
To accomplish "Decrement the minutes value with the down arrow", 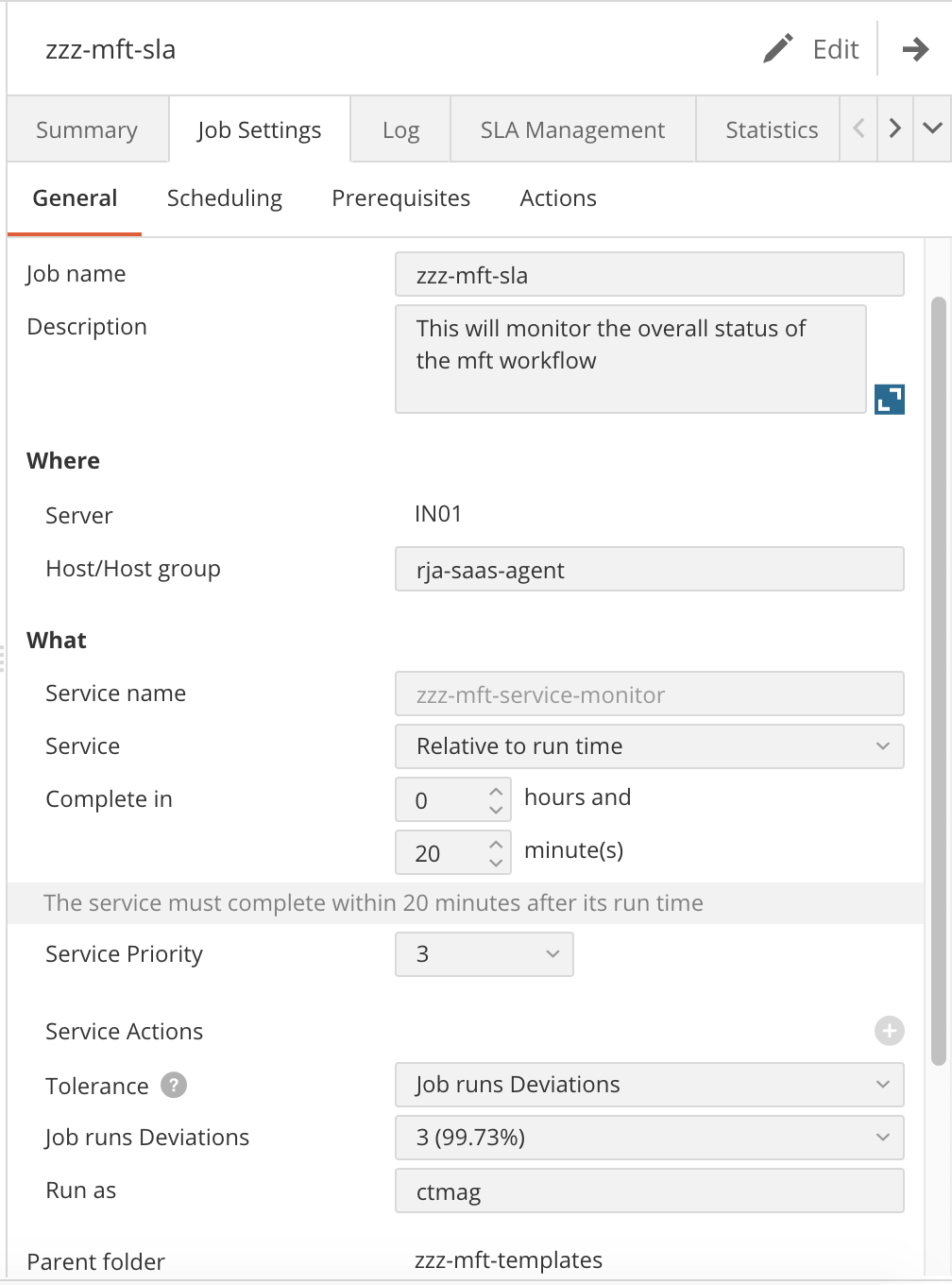I will [x=495, y=862].
